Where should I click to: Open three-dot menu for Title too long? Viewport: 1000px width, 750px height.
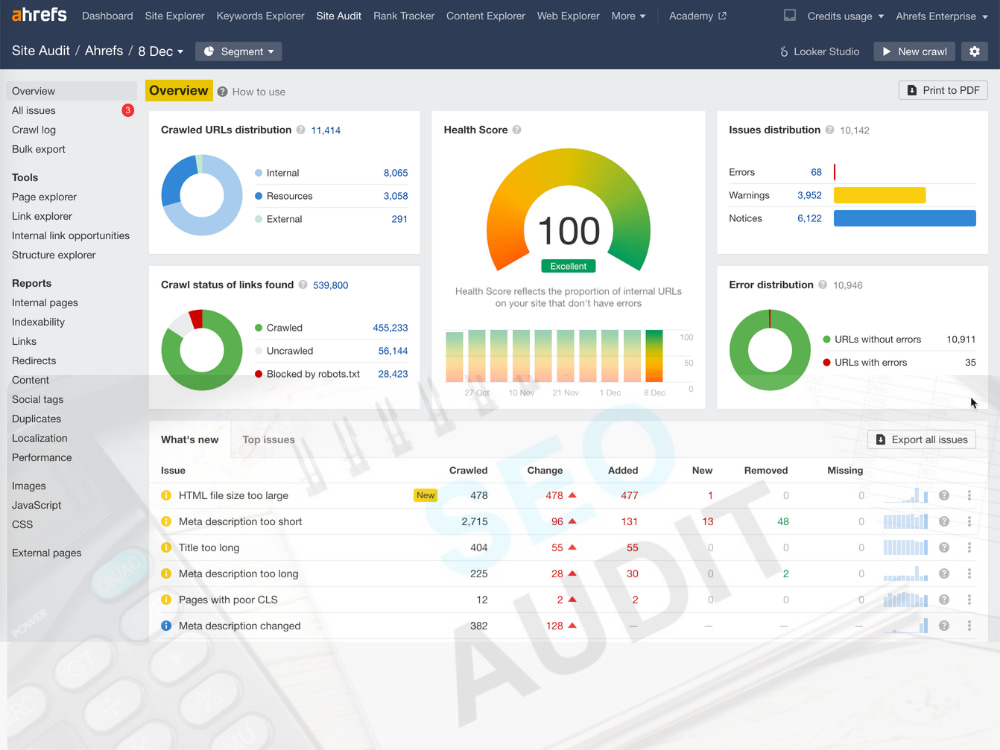pos(969,548)
